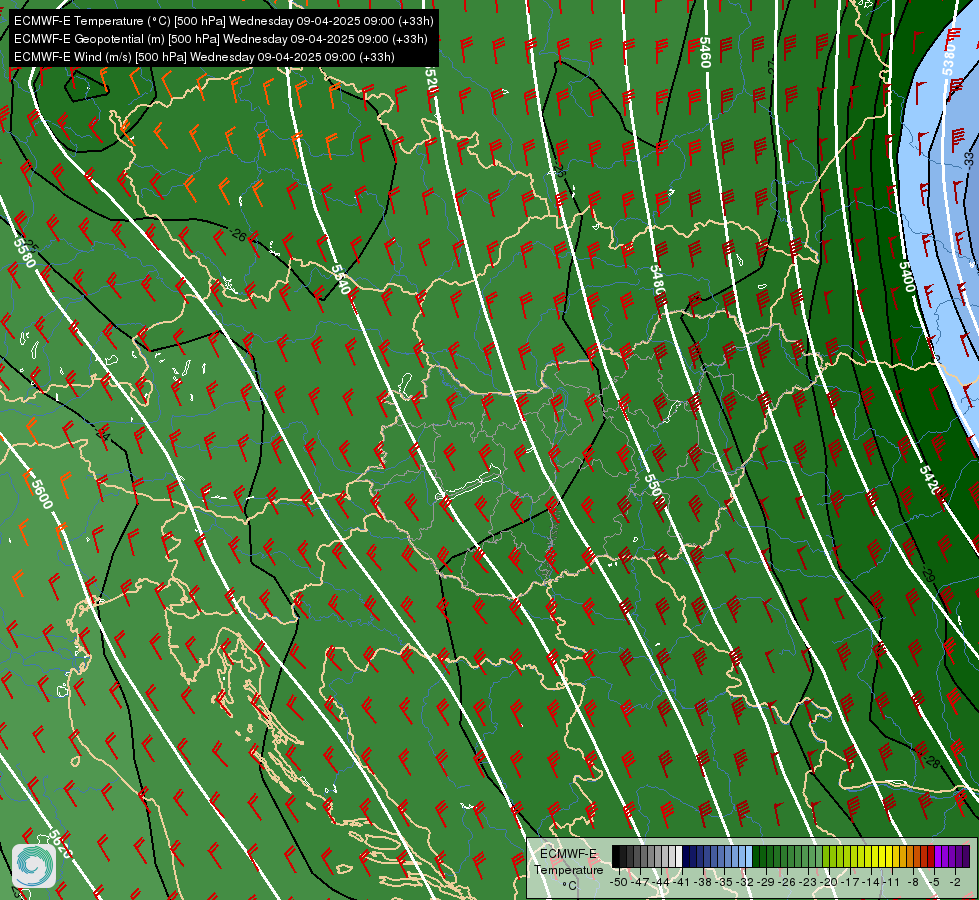Click the swirl weather logo icon
Image resolution: width=979 pixels, height=900 pixels.
(x=34, y=866)
